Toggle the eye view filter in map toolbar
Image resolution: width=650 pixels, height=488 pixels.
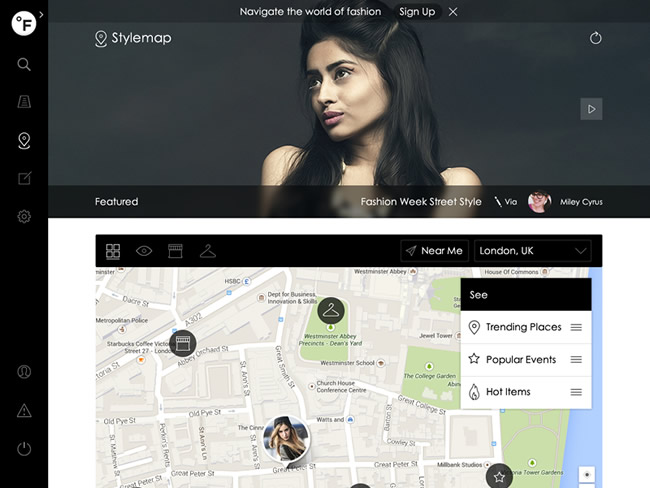(144, 251)
